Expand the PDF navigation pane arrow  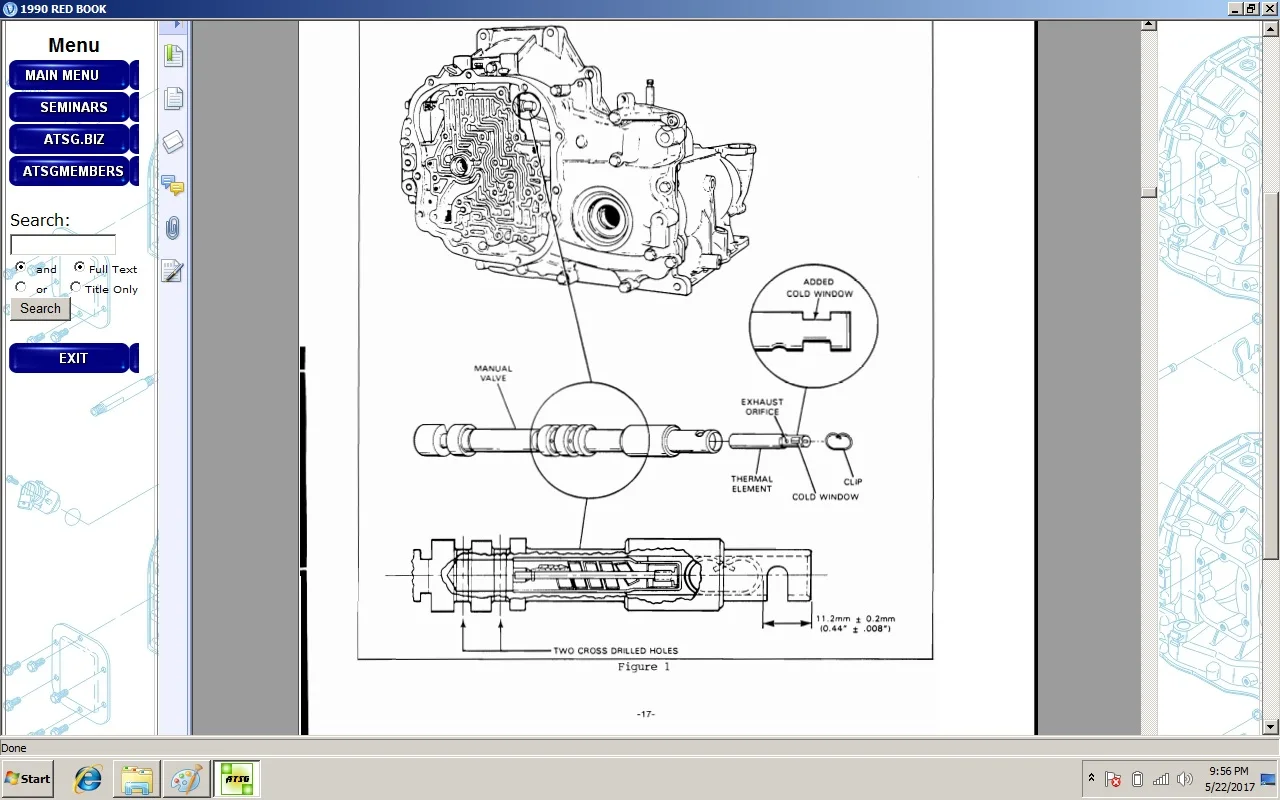(177, 24)
